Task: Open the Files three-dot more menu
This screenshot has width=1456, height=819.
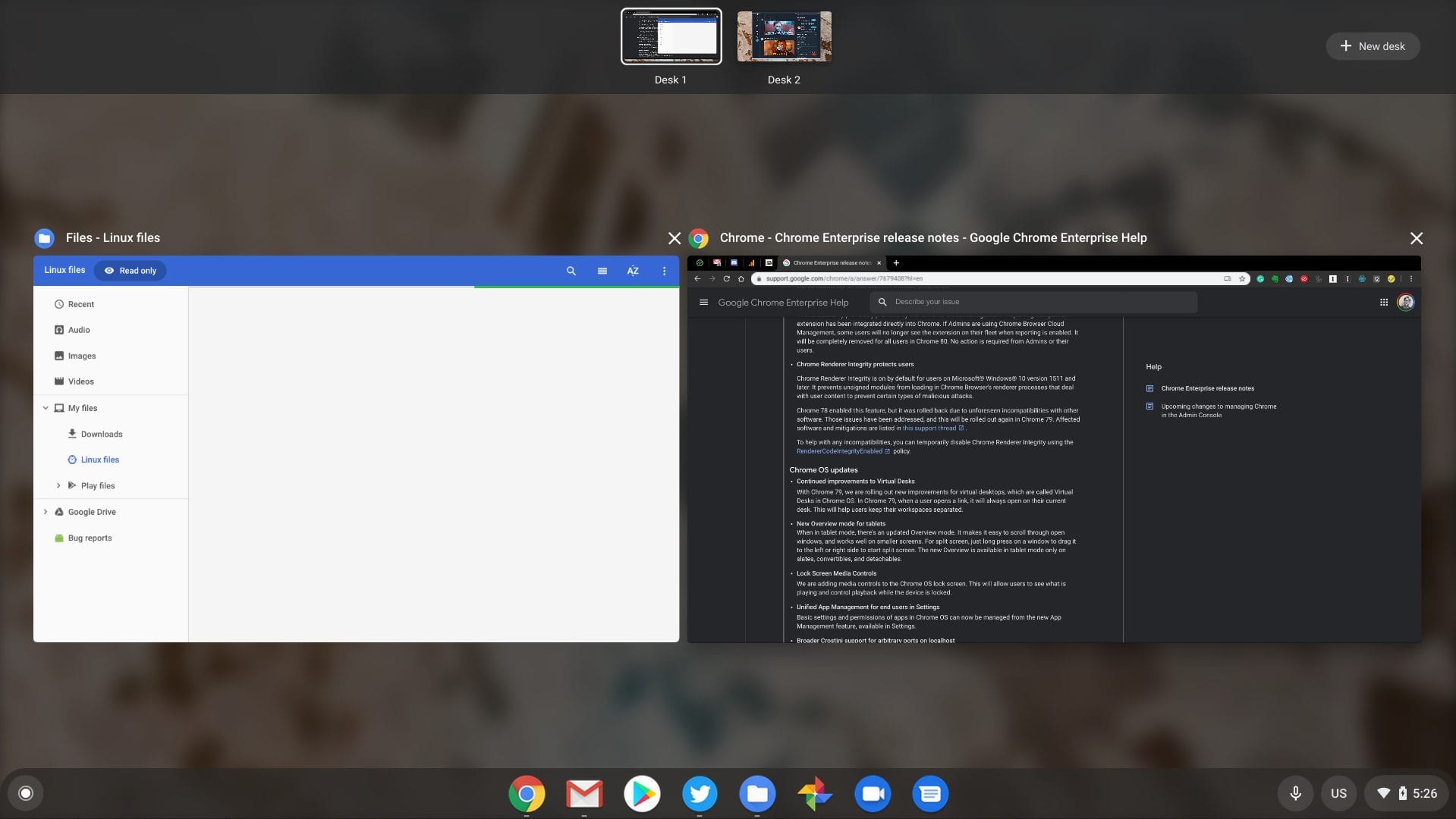Action: (x=664, y=271)
